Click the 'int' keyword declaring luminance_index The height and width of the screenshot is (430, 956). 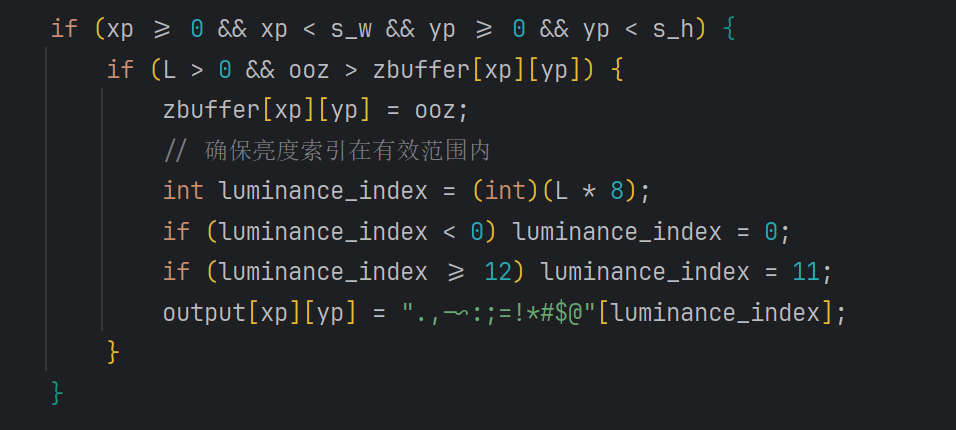tap(183, 191)
